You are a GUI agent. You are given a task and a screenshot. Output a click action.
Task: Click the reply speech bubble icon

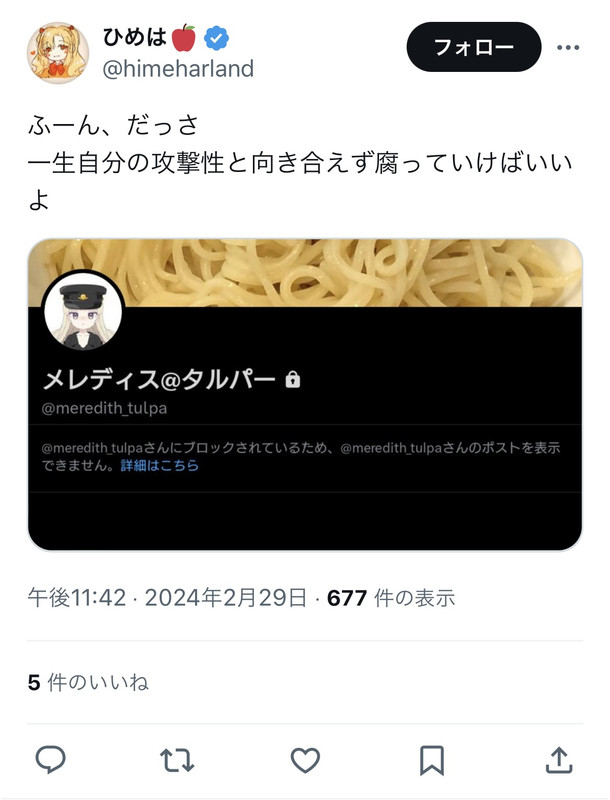[50, 760]
